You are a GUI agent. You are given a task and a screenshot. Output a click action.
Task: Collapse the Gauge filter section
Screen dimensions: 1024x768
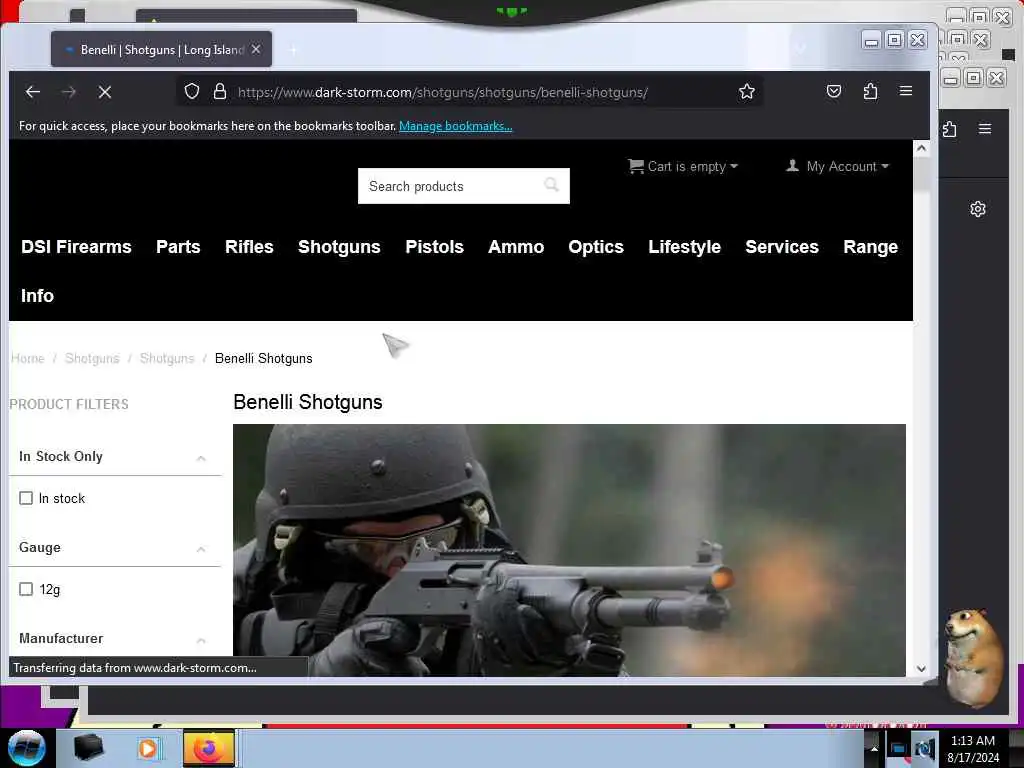[x=201, y=549]
